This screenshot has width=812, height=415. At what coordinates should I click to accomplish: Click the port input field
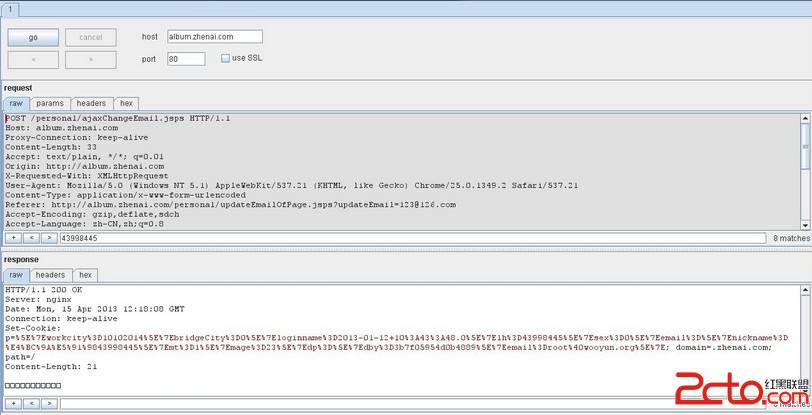click(186, 59)
